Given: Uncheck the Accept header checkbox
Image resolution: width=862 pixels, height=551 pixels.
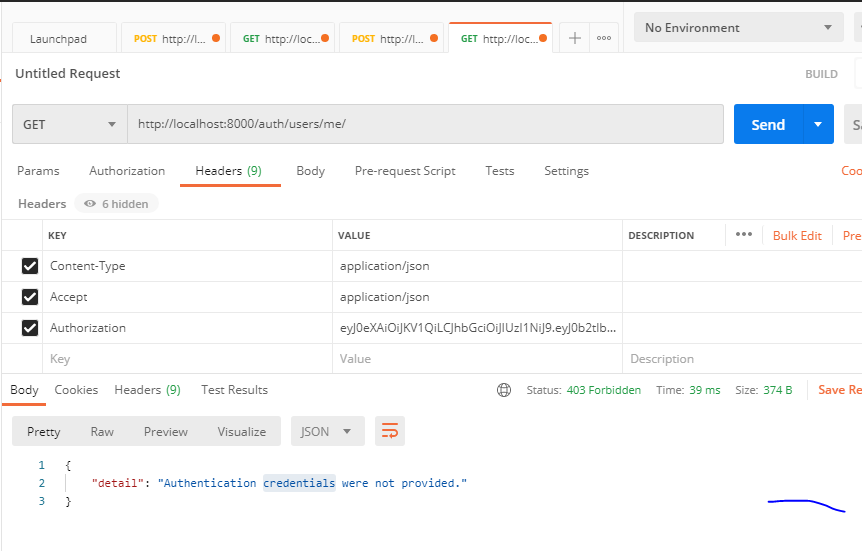Looking at the screenshot, I should pyautogui.click(x=30, y=297).
